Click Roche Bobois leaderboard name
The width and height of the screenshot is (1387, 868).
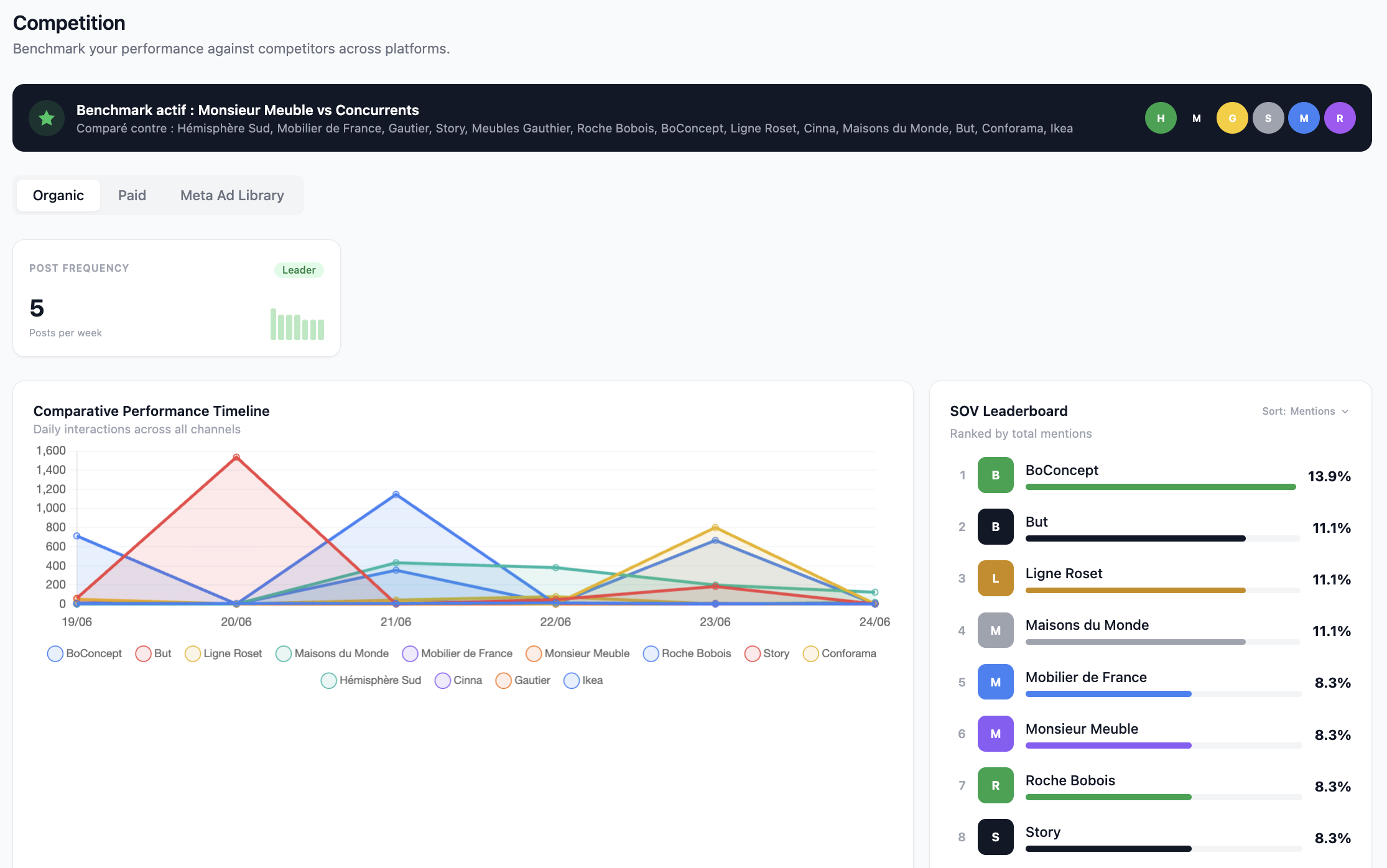coord(1070,780)
